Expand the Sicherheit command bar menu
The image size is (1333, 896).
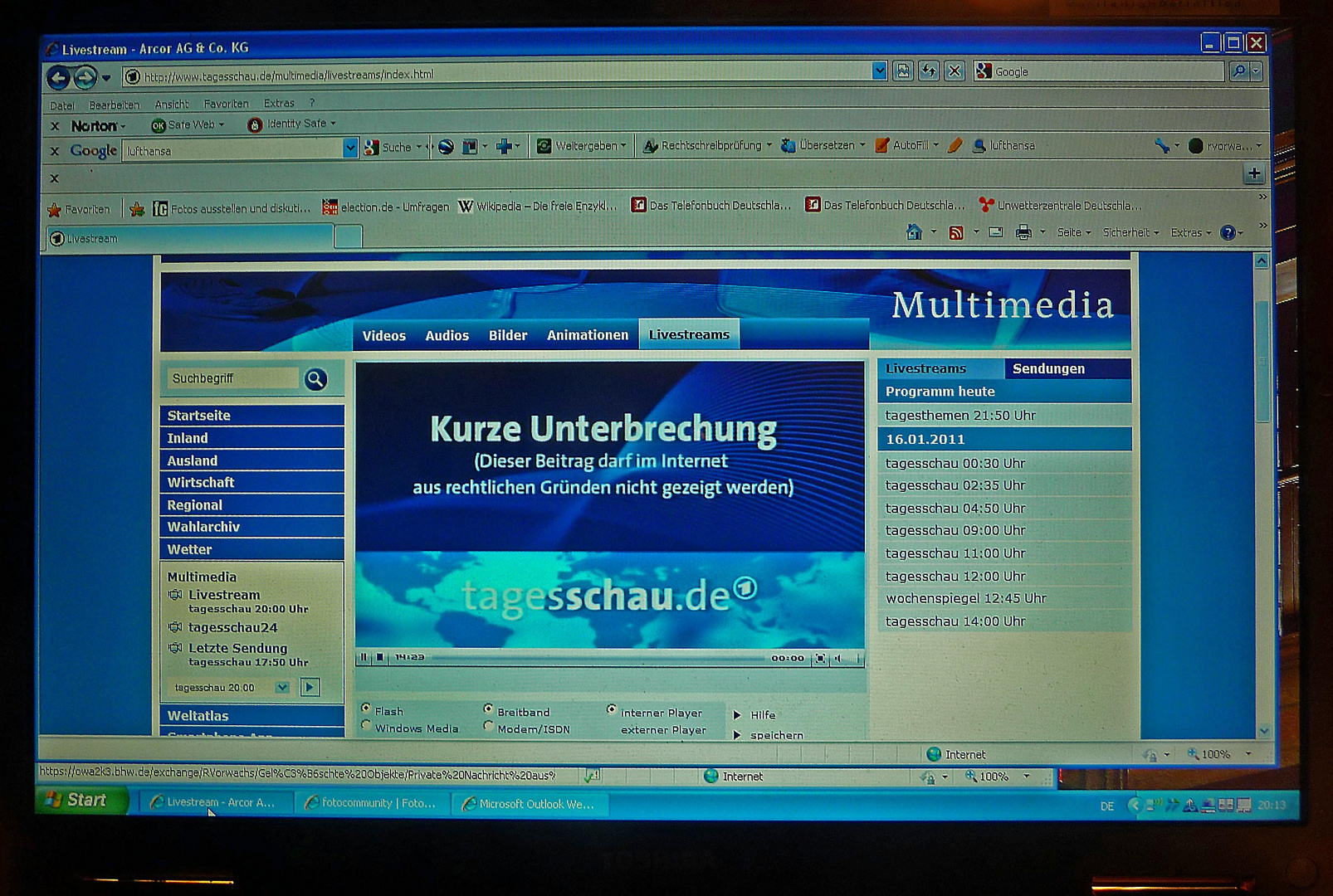[x=1130, y=232]
